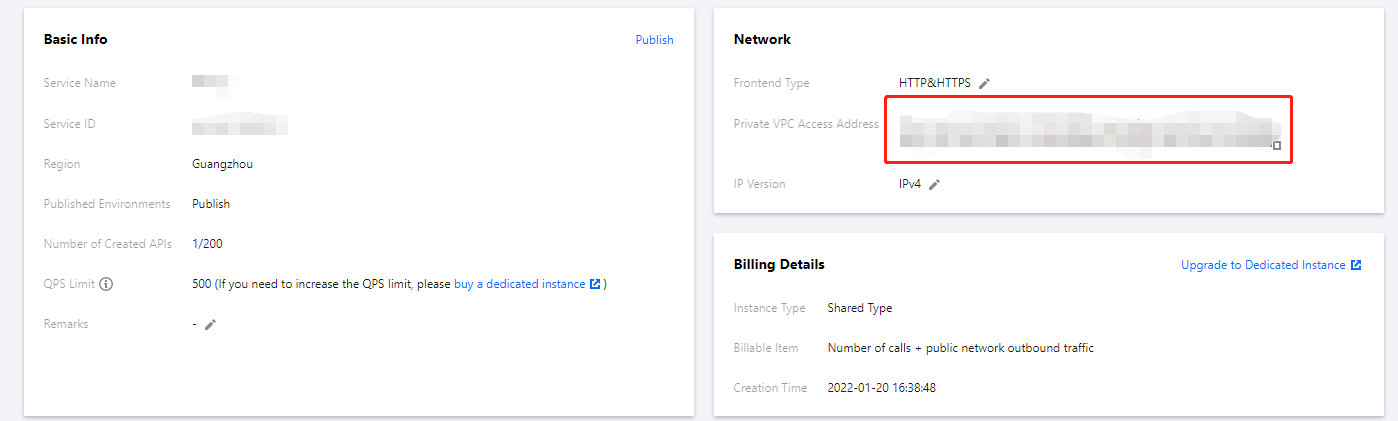The width and height of the screenshot is (1398, 421).
Task: Click the blurred Service ID value
Action: pyautogui.click(x=240, y=125)
